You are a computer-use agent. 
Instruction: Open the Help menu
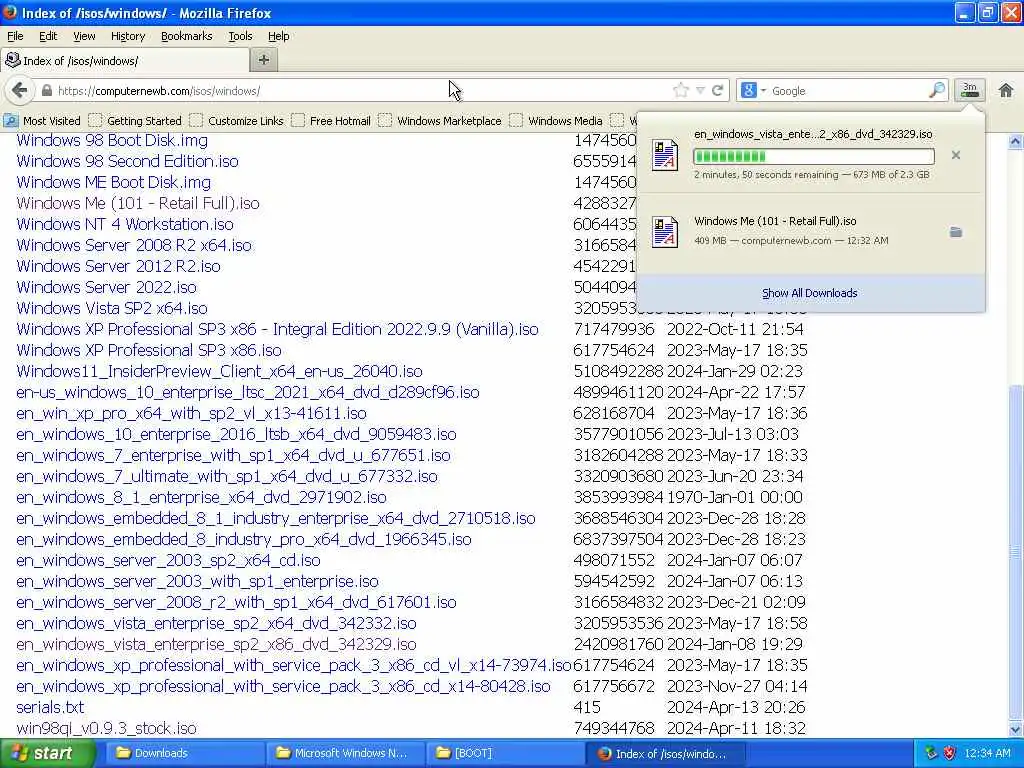click(278, 36)
